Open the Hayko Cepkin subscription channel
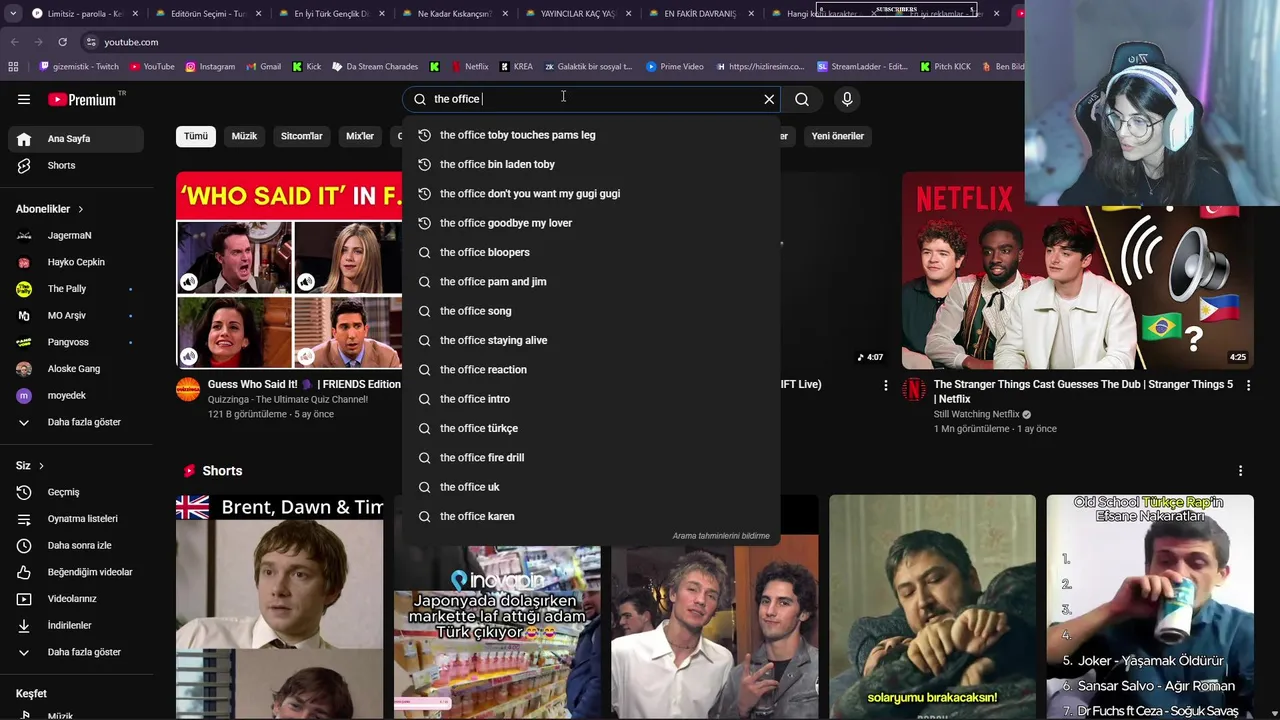 [x=76, y=262]
